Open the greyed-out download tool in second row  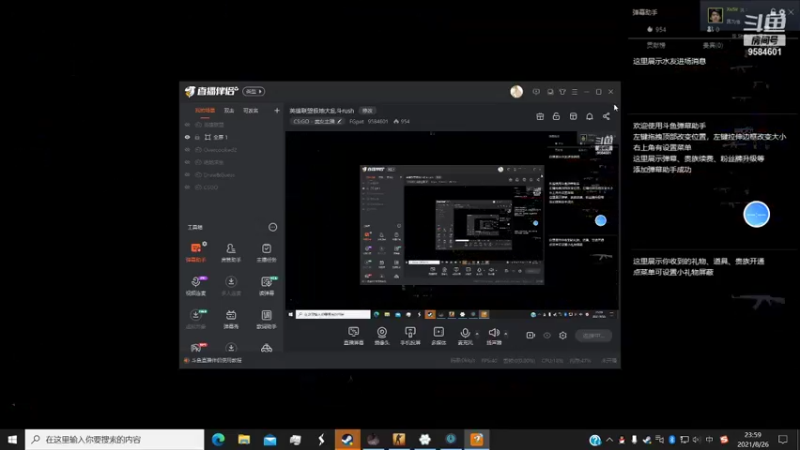231,286
